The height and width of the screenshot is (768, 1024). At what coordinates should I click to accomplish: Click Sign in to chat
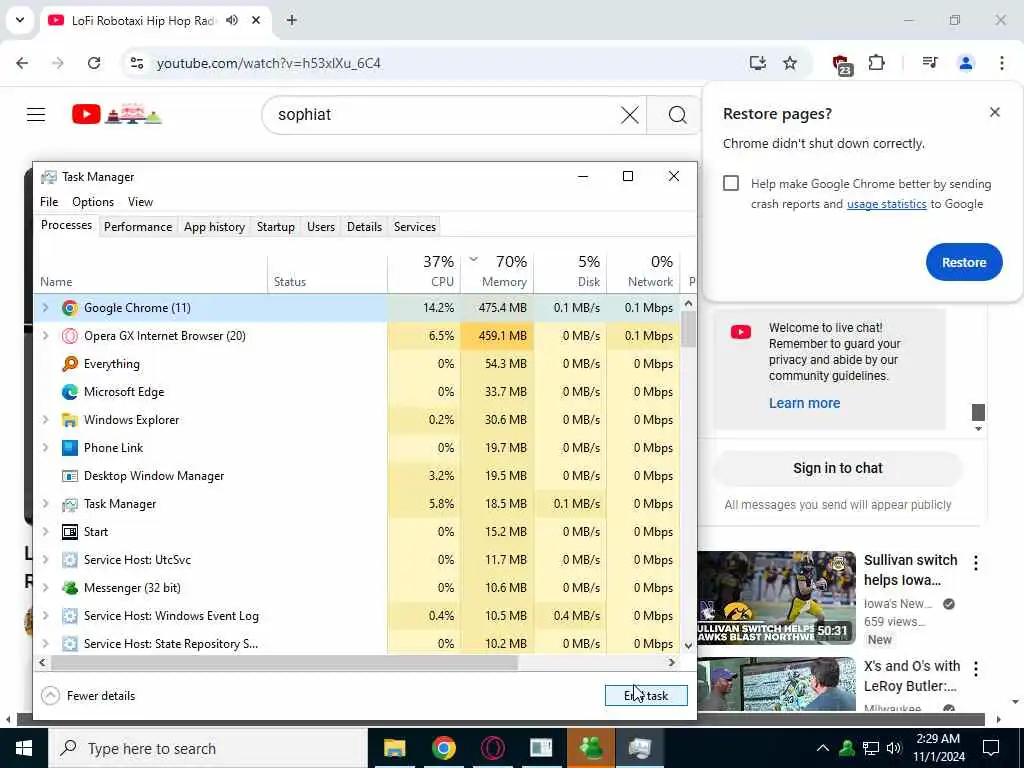click(838, 468)
